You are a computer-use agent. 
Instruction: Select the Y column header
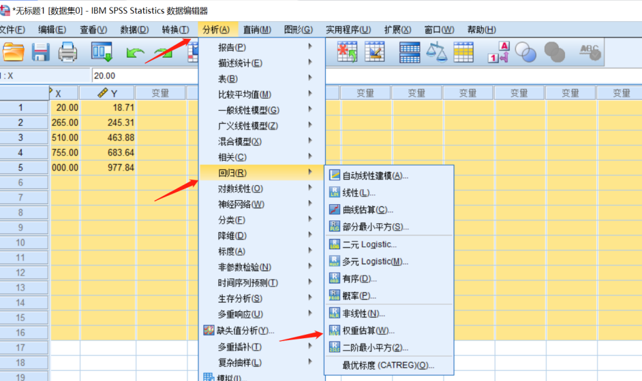coord(107,93)
